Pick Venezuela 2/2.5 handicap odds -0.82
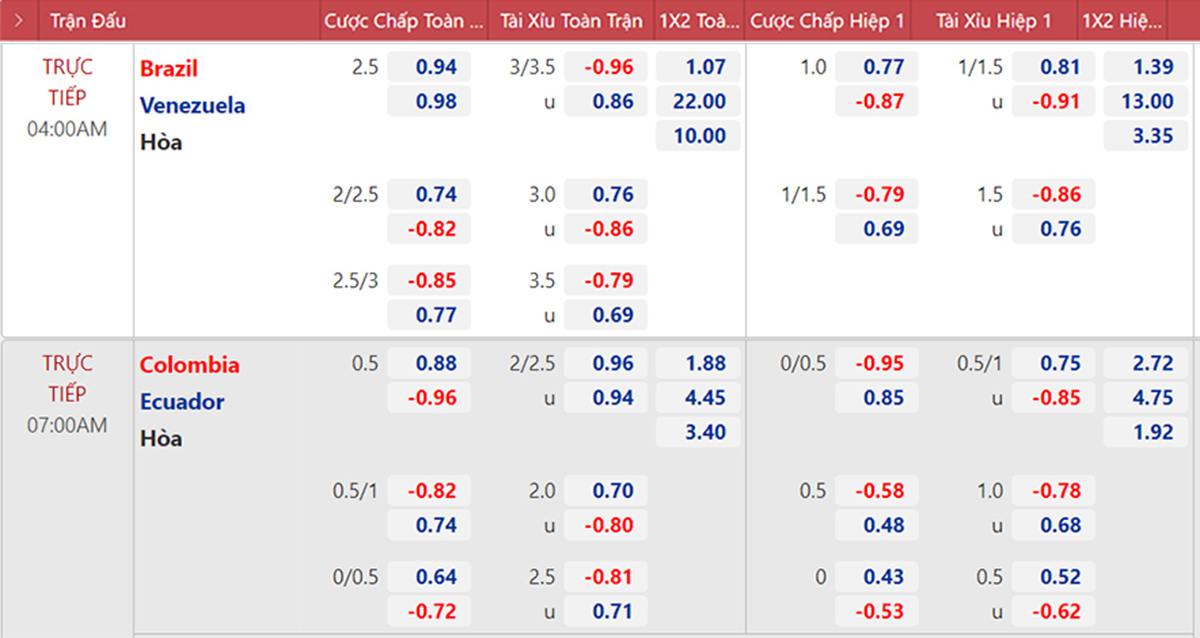This screenshot has height=638, width=1200. tap(429, 228)
